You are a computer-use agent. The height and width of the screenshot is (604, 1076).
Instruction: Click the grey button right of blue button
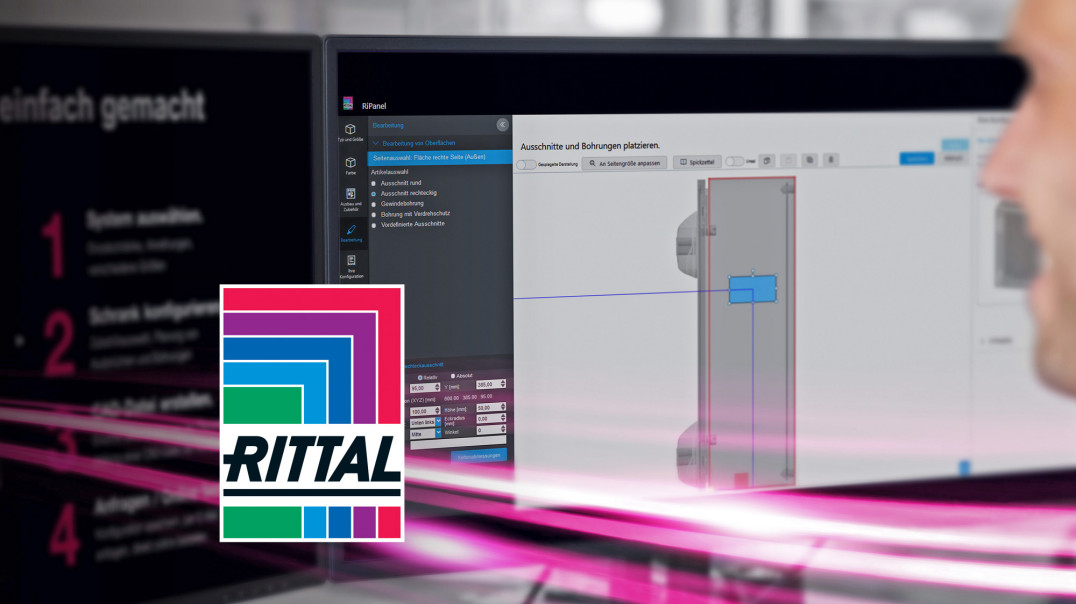click(x=953, y=158)
